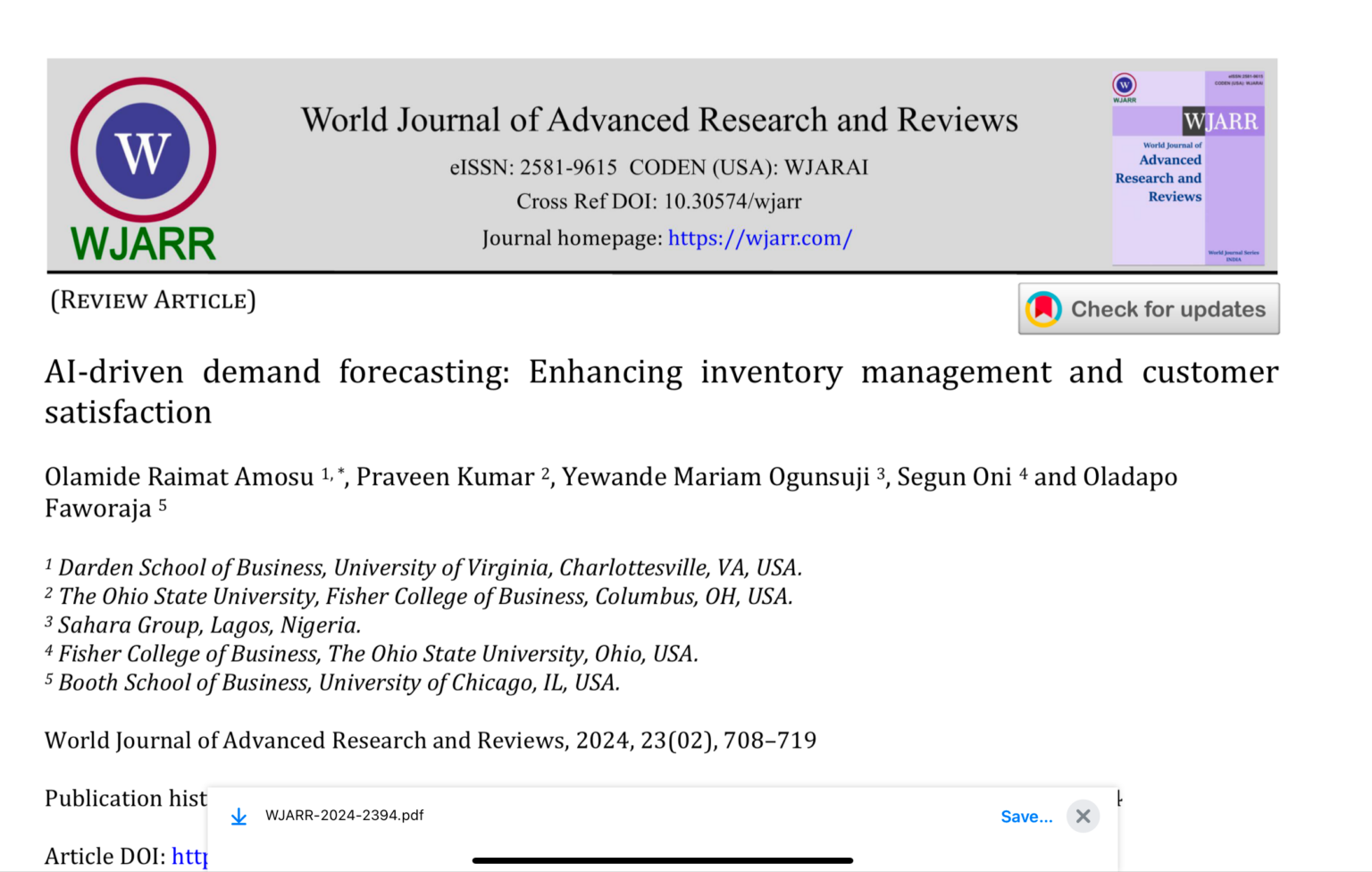Viewport: 1372px width, 872px height.
Task: Click the WJARR-2024-2394.pdf file name
Action: coord(344,815)
